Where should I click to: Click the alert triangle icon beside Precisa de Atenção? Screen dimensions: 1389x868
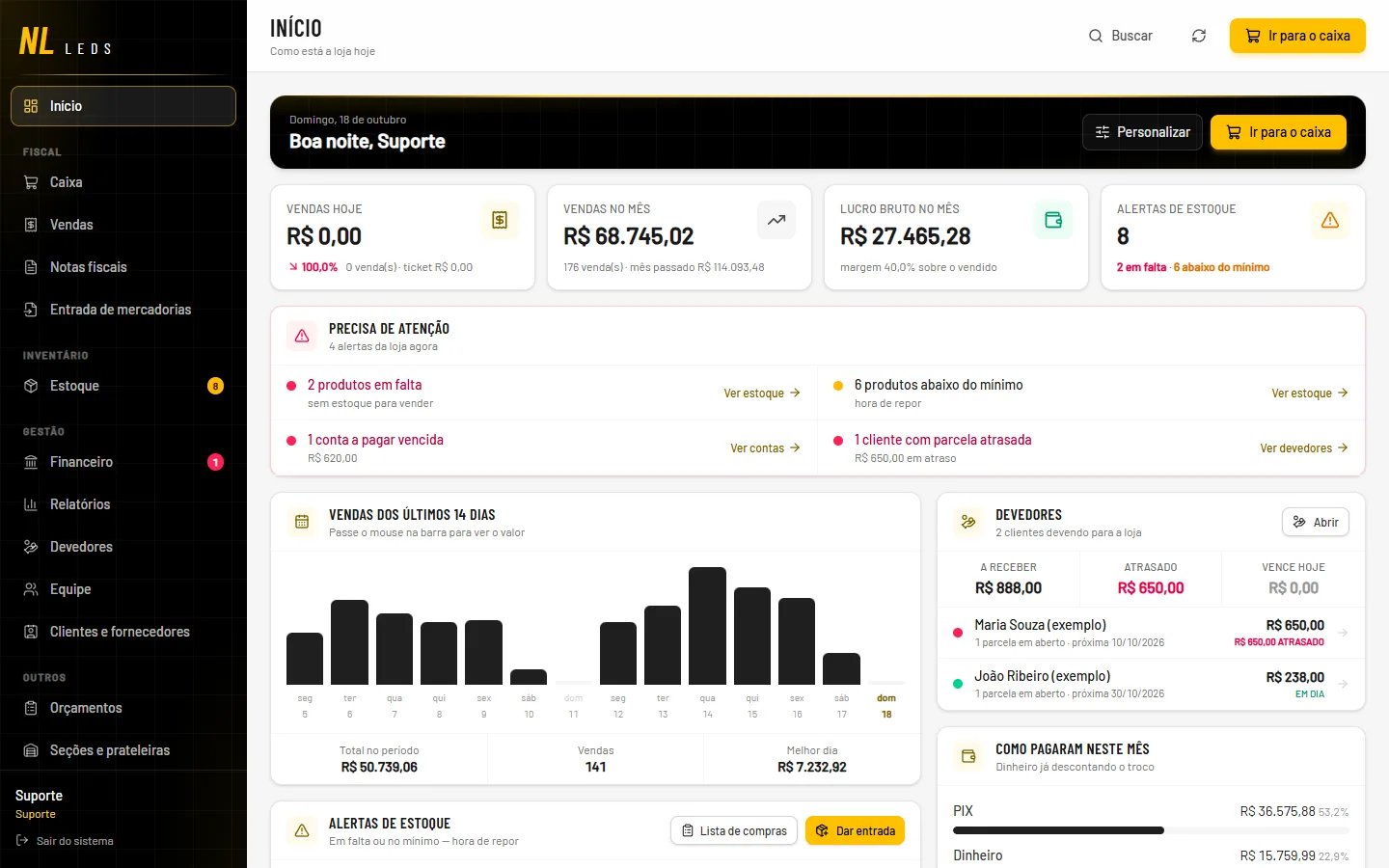(x=302, y=336)
